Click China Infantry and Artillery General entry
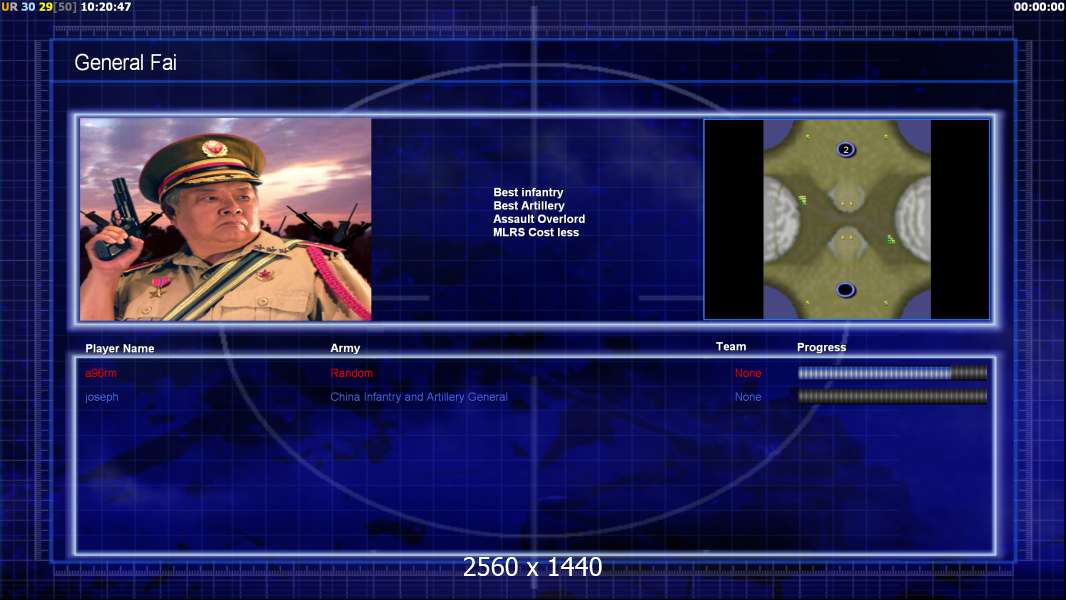Screen dimensions: 1066x600 419,397
